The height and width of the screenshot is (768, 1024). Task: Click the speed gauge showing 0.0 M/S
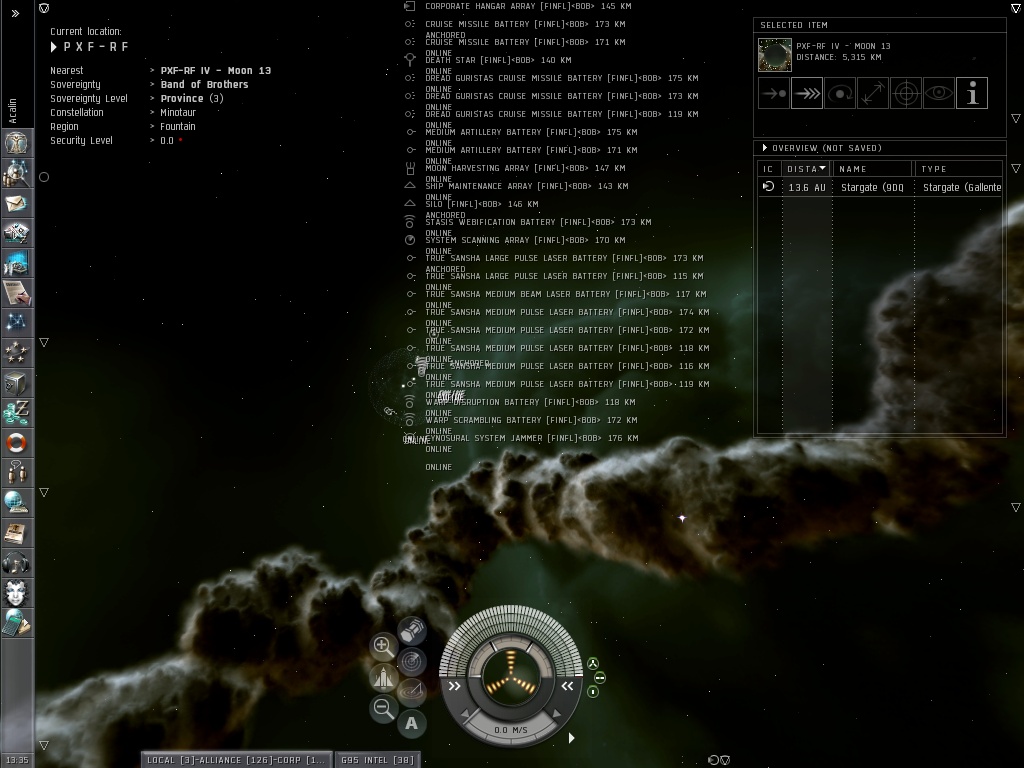coord(511,730)
